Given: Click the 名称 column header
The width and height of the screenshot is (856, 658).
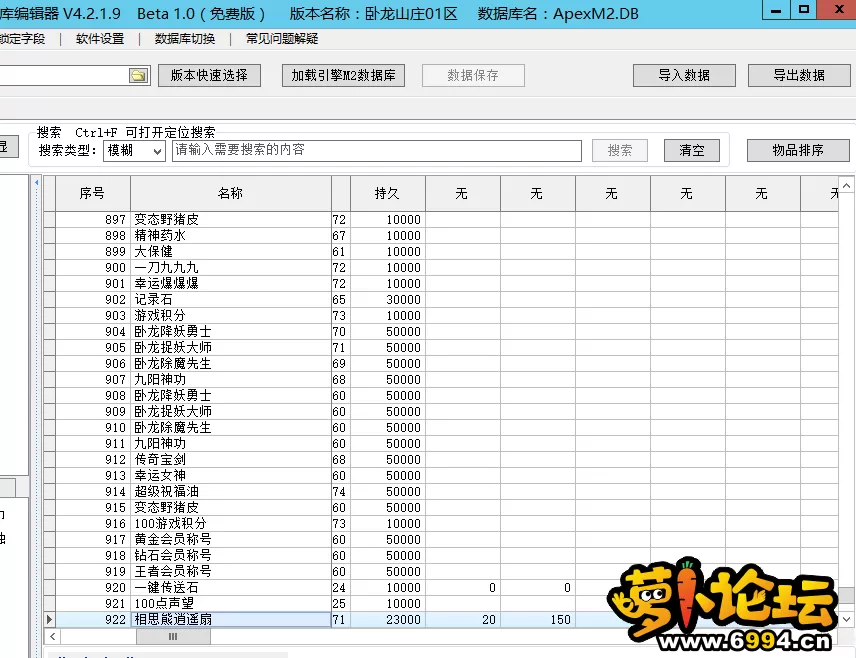Looking at the screenshot, I should pos(230,193).
